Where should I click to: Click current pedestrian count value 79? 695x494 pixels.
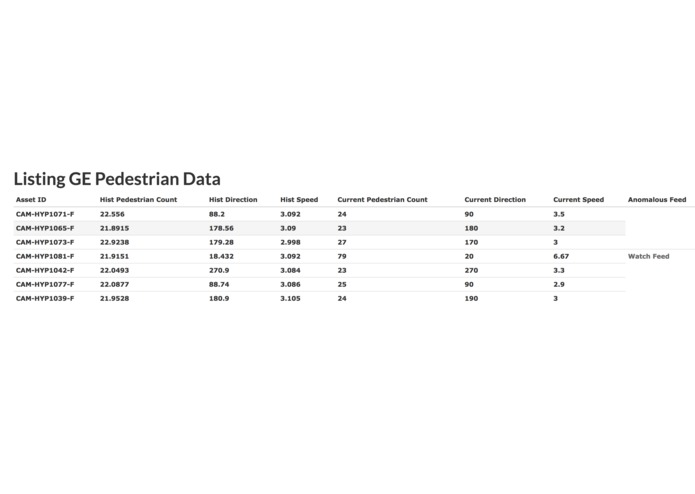342,256
